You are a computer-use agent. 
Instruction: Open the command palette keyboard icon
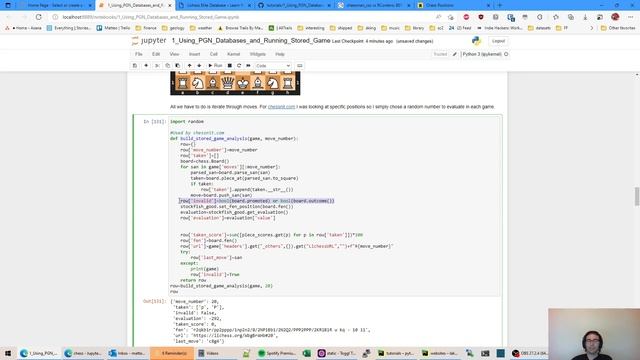(300, 66)
